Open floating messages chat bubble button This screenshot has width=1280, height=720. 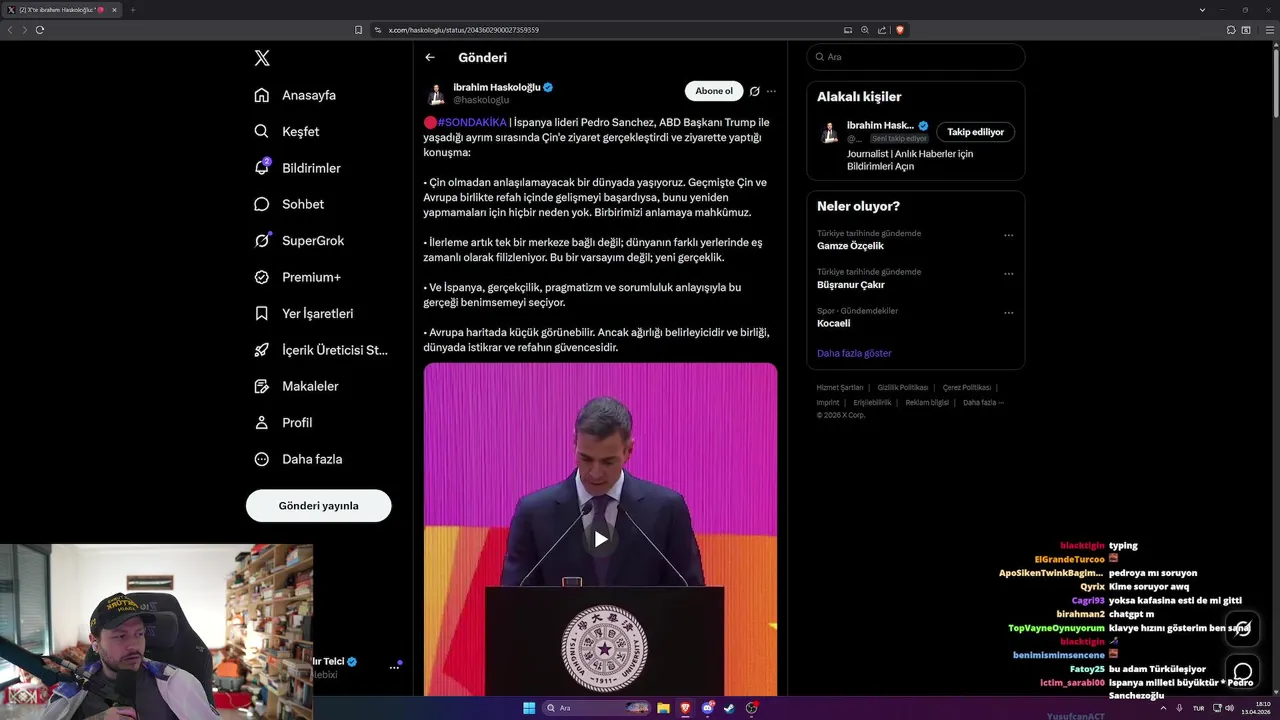click(x=1243, y=672)
